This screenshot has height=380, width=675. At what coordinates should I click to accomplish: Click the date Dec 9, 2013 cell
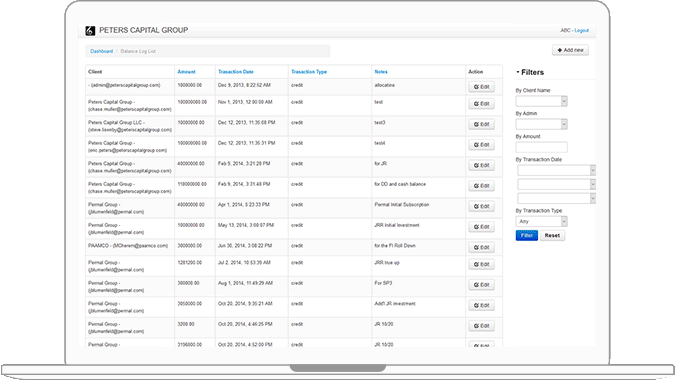tap(251, 87)
